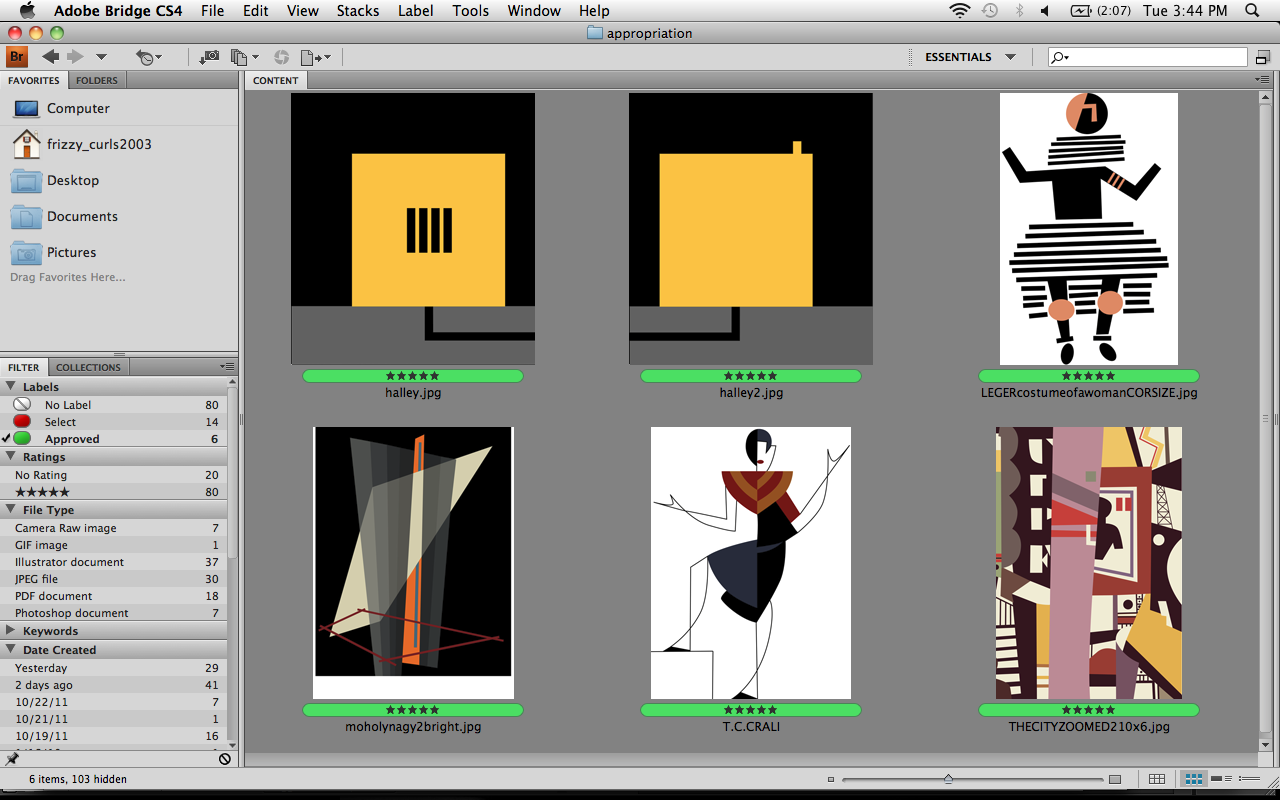Click the keep-filter pushpin icon
1280x800 pixels.
12,759
